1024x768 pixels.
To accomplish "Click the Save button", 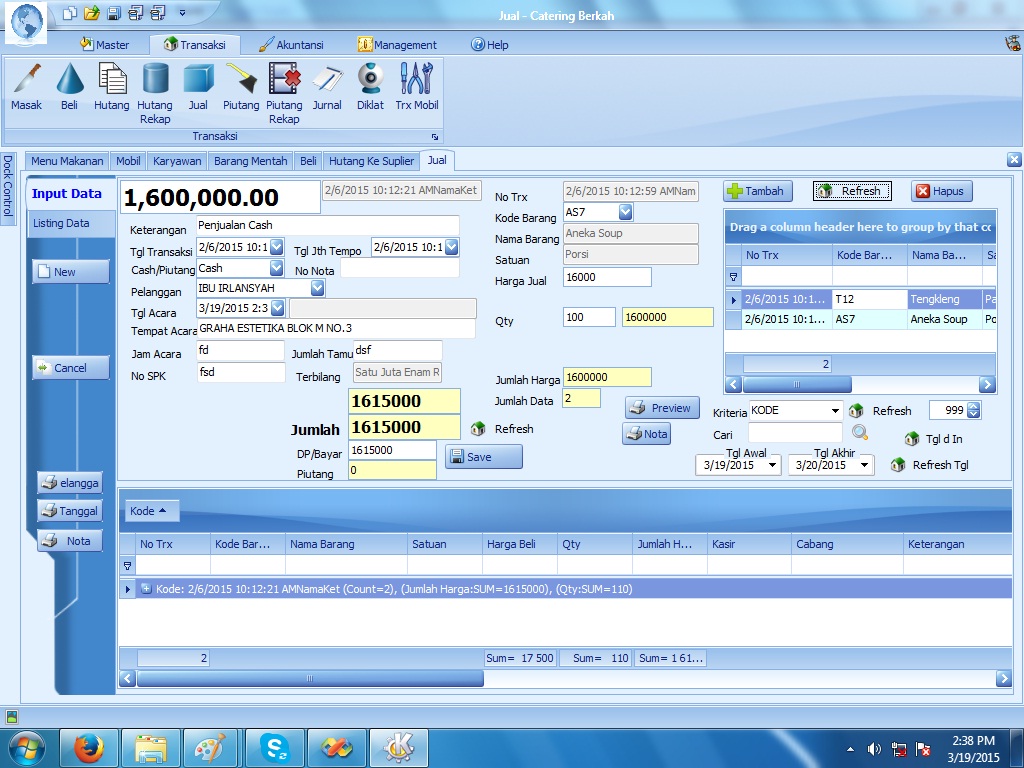I will point(484,457).
